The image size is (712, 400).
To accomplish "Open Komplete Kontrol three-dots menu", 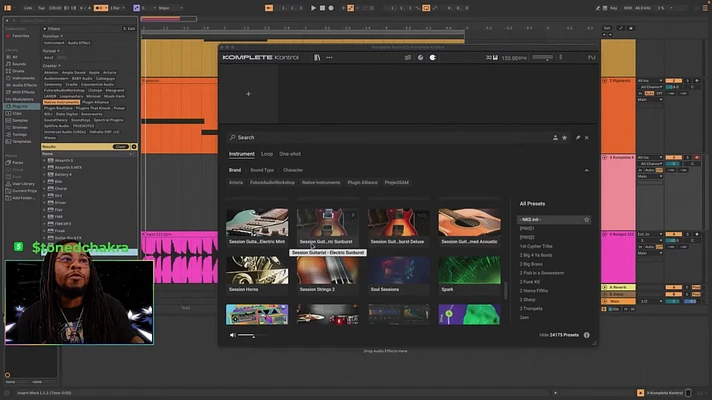I will (329, 58).
